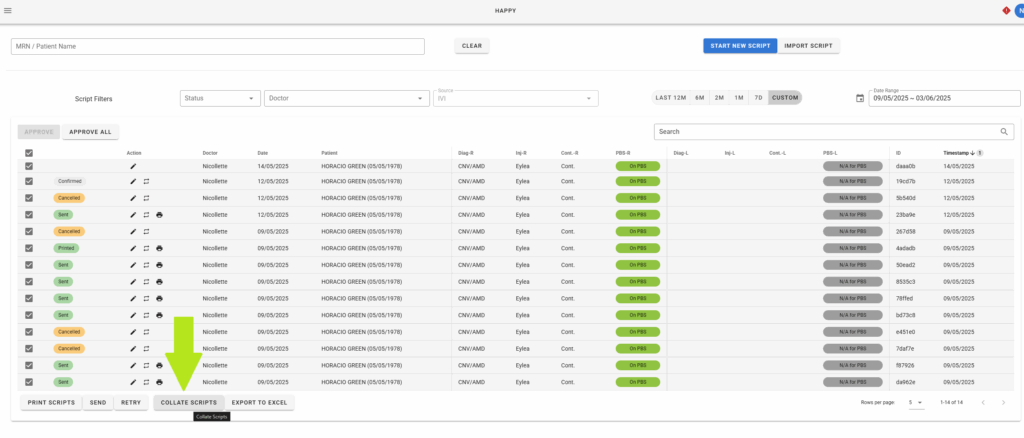Click repeat icon on the Confirmed row

point(146,182)
